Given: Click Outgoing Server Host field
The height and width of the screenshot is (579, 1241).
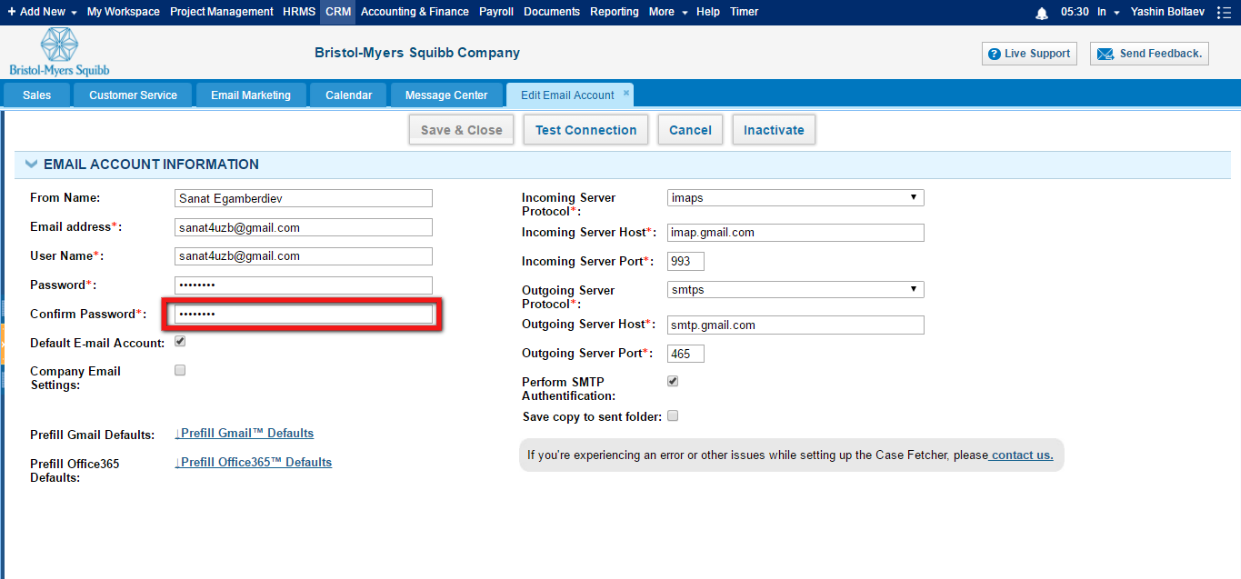Looking at the screenshot, I should click(x=795, y=325).
